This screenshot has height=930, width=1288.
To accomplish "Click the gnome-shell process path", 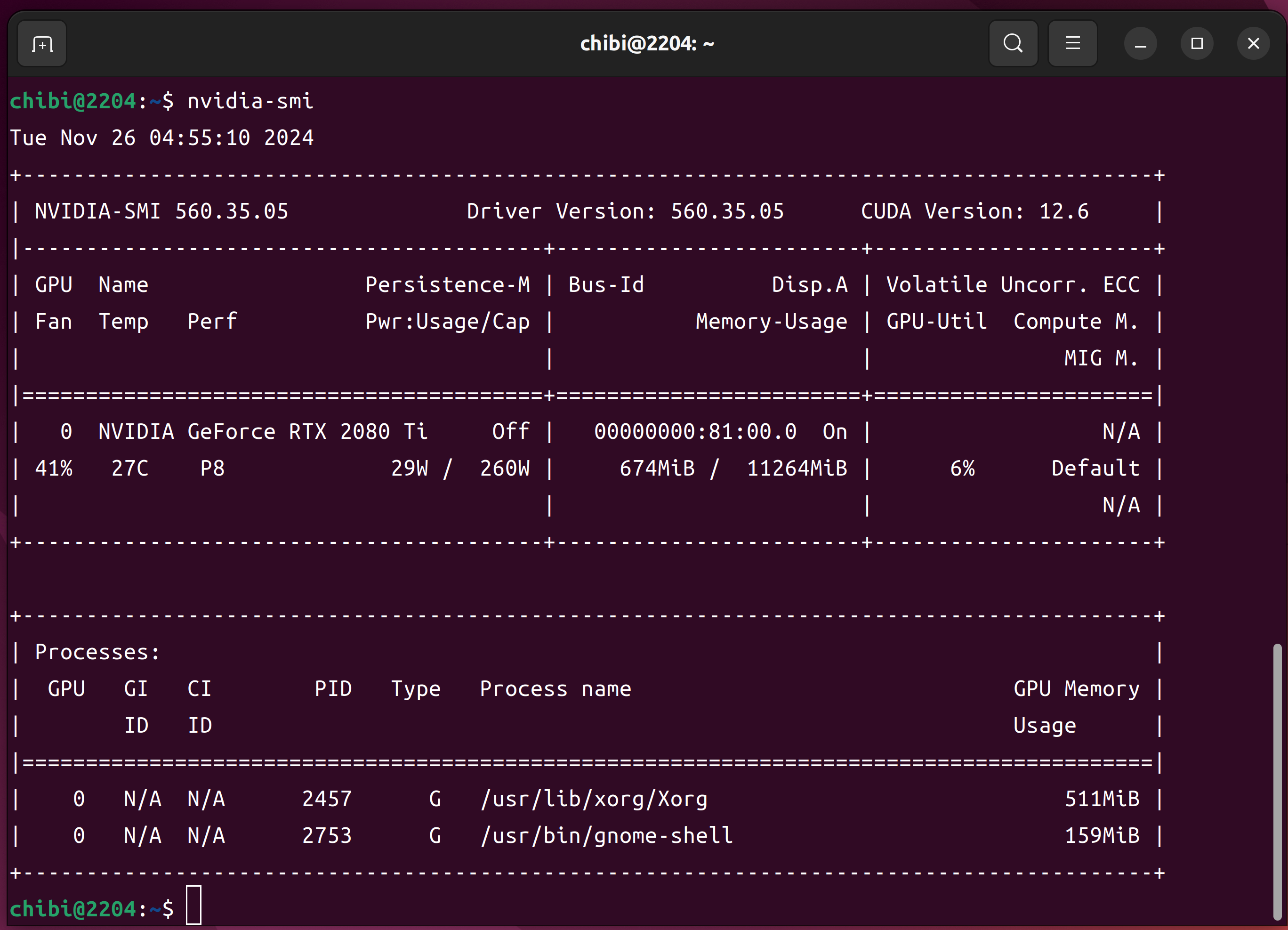I will click(x=606, y=836).
